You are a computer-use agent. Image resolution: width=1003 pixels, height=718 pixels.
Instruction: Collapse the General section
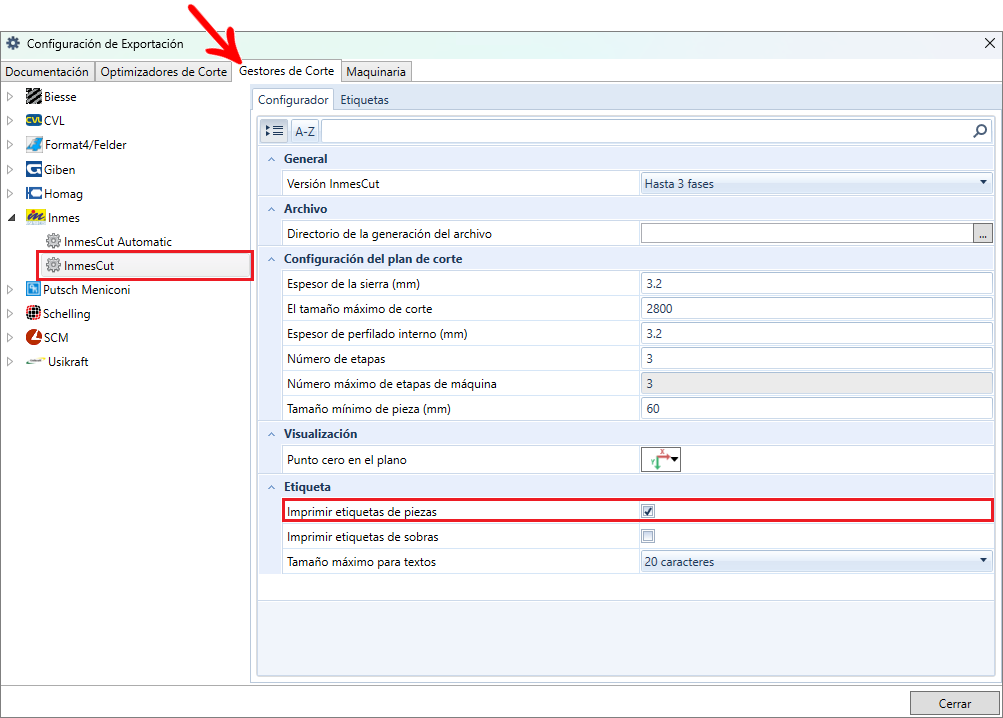click(272, 159)
